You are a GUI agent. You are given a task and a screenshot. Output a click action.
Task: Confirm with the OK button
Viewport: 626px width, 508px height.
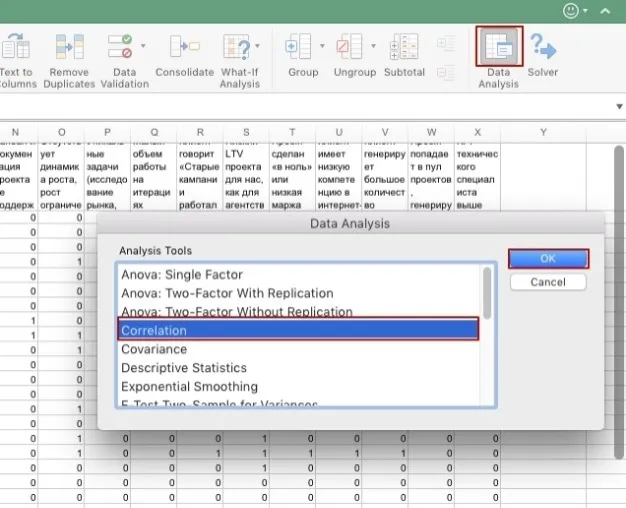coord(548,259)
